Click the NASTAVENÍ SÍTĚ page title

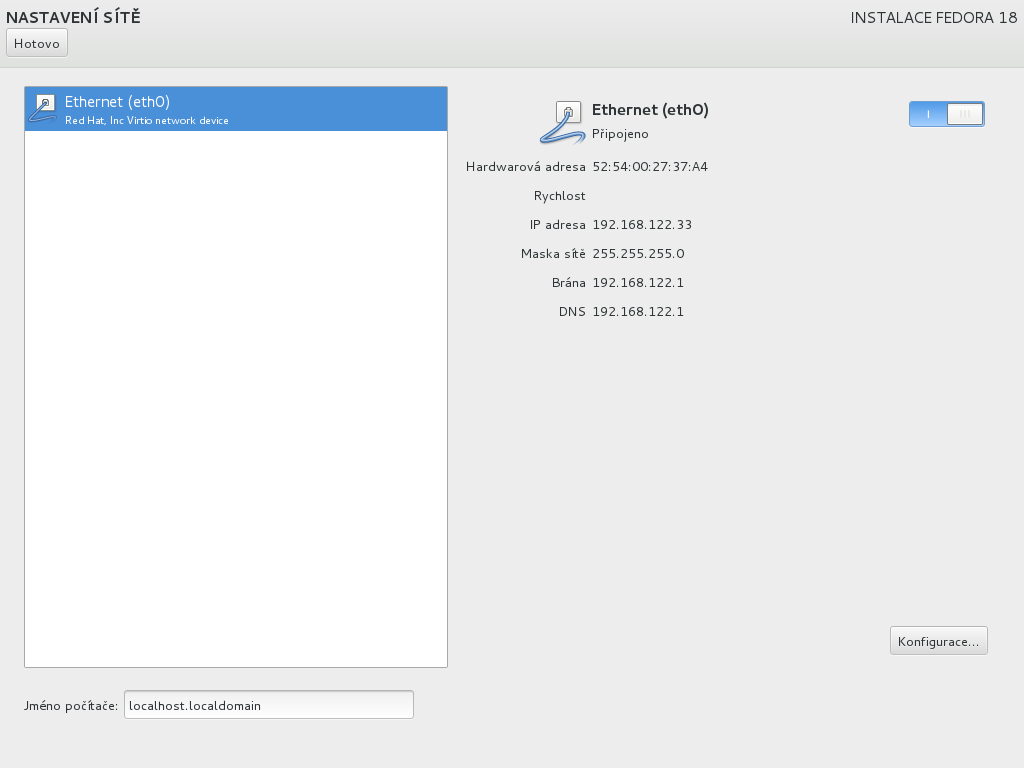click(x=73, y=17)
